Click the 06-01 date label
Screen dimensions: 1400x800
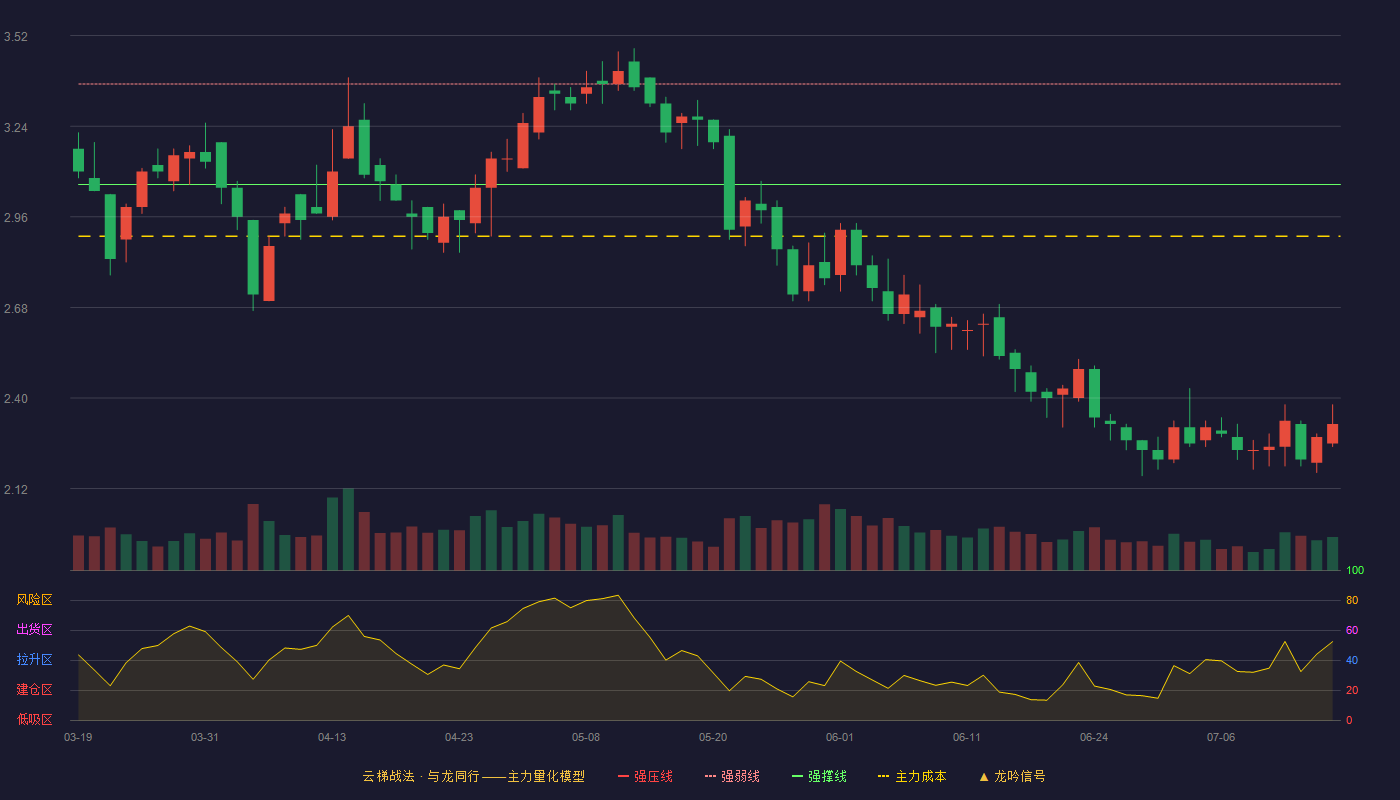click(840, 737)
